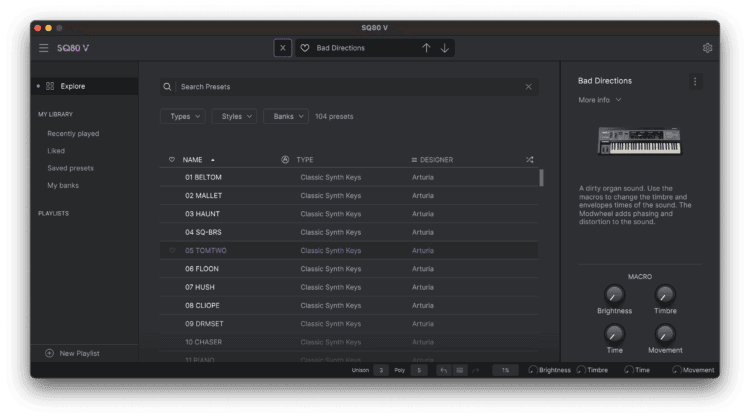The image size is (750, 418).
Task: Select preset 09 DRMSET
Action: click(x=349, y=324)
